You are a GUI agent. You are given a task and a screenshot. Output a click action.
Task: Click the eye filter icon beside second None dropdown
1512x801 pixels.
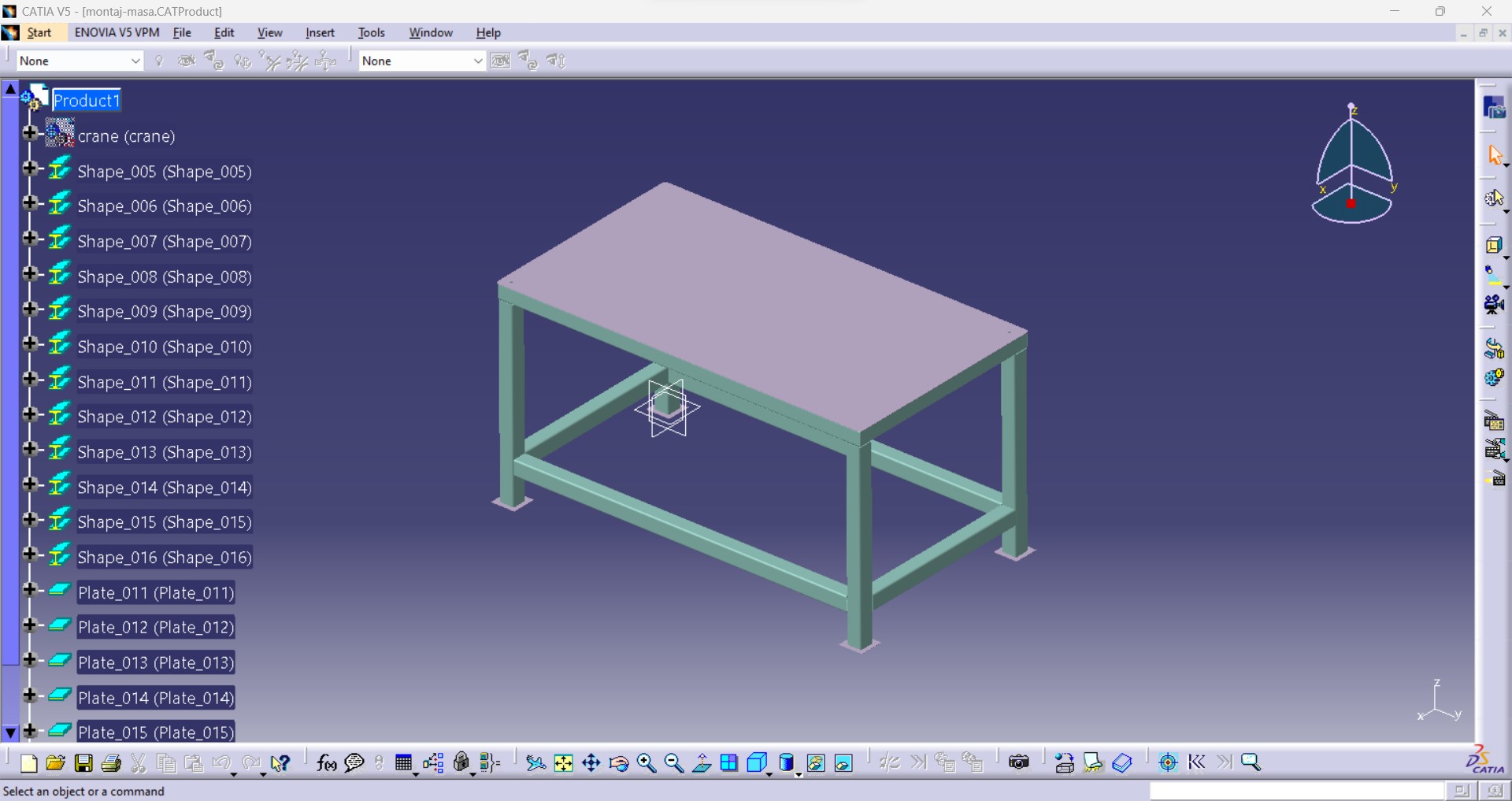click(500, 61)
